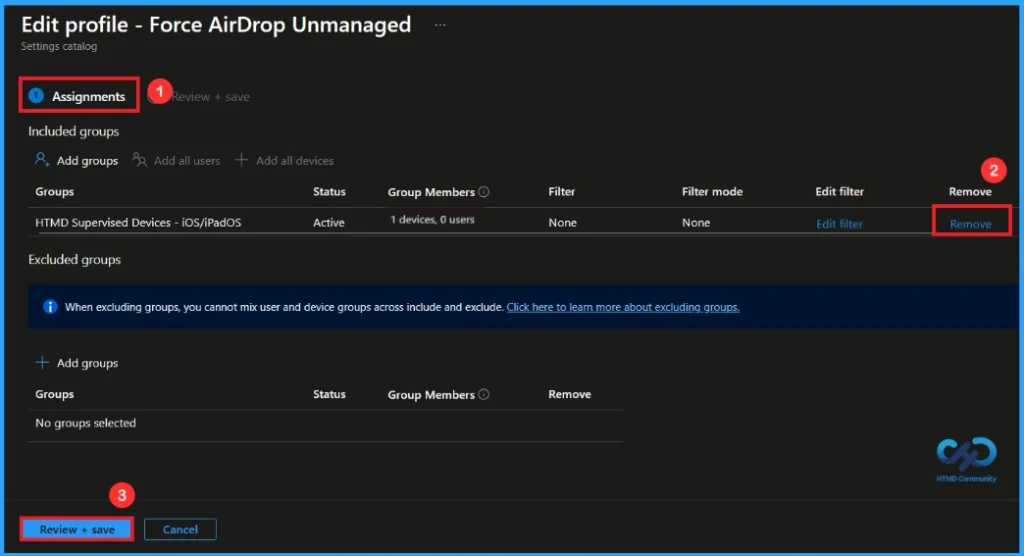This screenshot has width=1024, height=556.
Task: Open Edit filter link for HTMD Supervised Devices
Action: [x=839, y=223]
